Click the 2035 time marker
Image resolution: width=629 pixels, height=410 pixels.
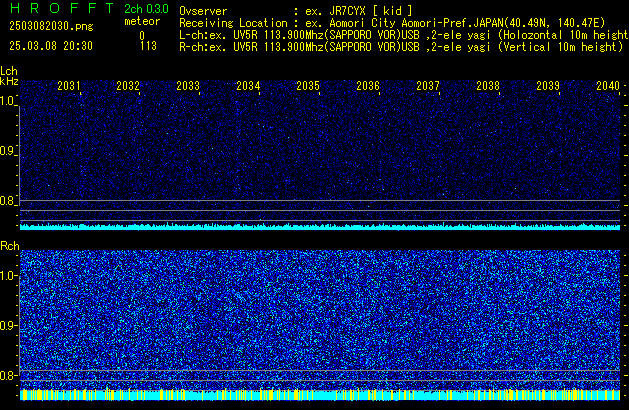(308, 86)
